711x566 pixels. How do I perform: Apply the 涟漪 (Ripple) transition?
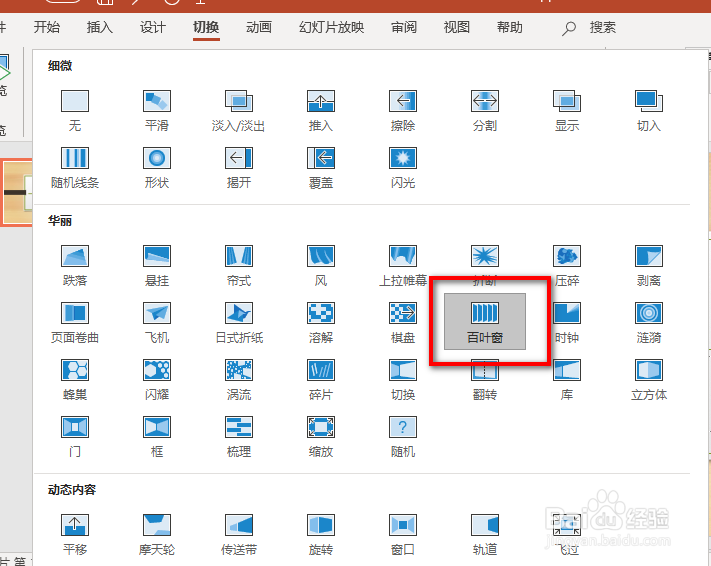point(649,323)
